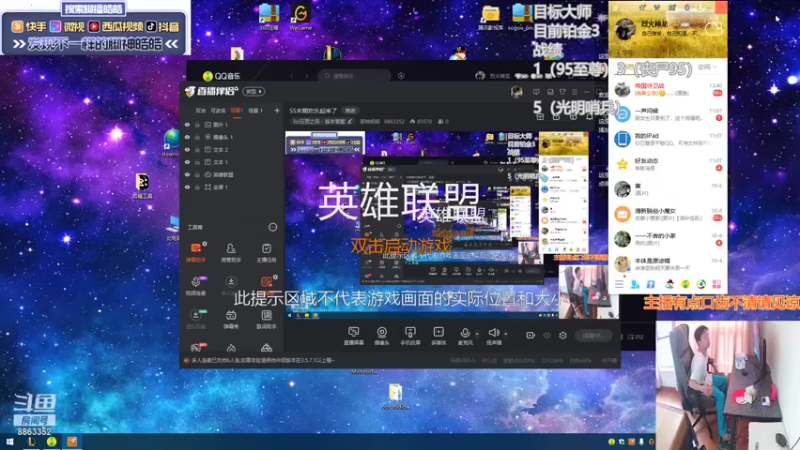This screenshot has width=800, height=450.
Task: Open 空间 dropdown in QQ panel
Action: pos(707,67)
